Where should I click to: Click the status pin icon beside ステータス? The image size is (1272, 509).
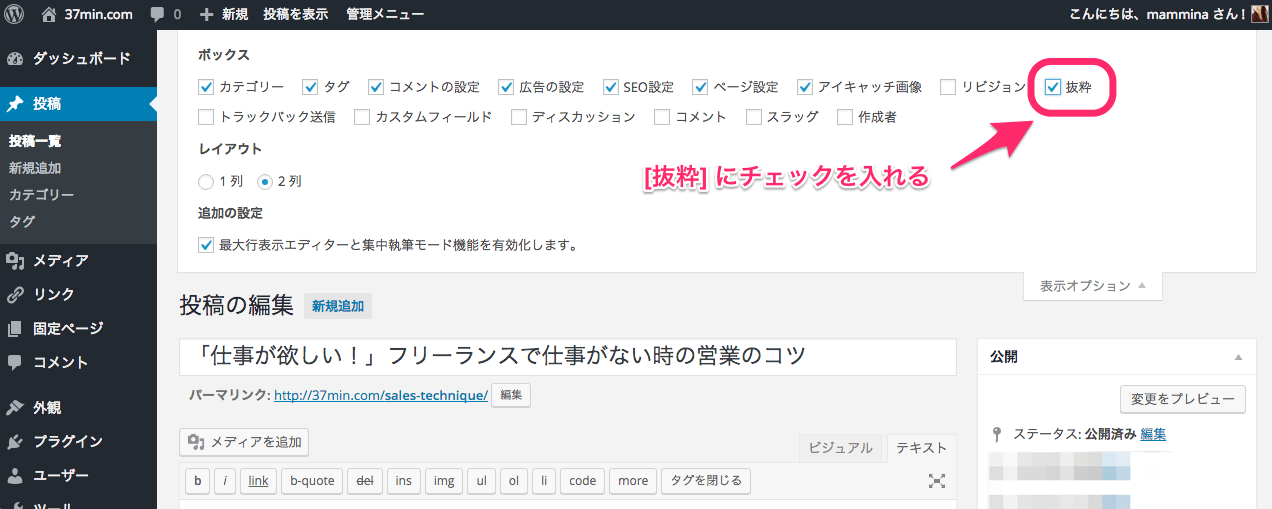click(x=996, y=434)
